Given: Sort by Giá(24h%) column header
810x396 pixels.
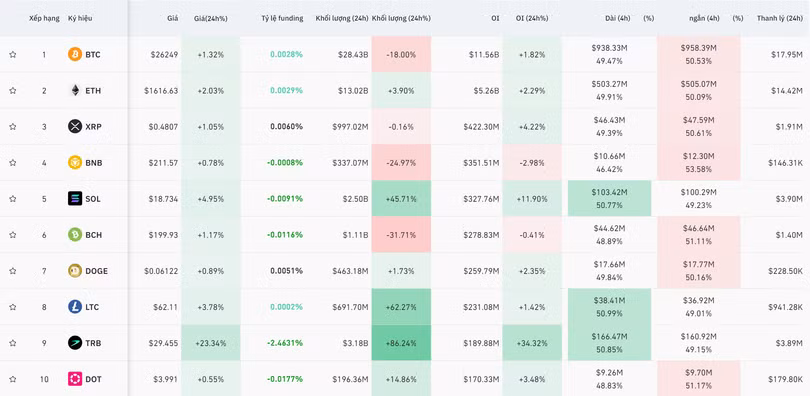Looking at the screenshot, I should (210, 18).
